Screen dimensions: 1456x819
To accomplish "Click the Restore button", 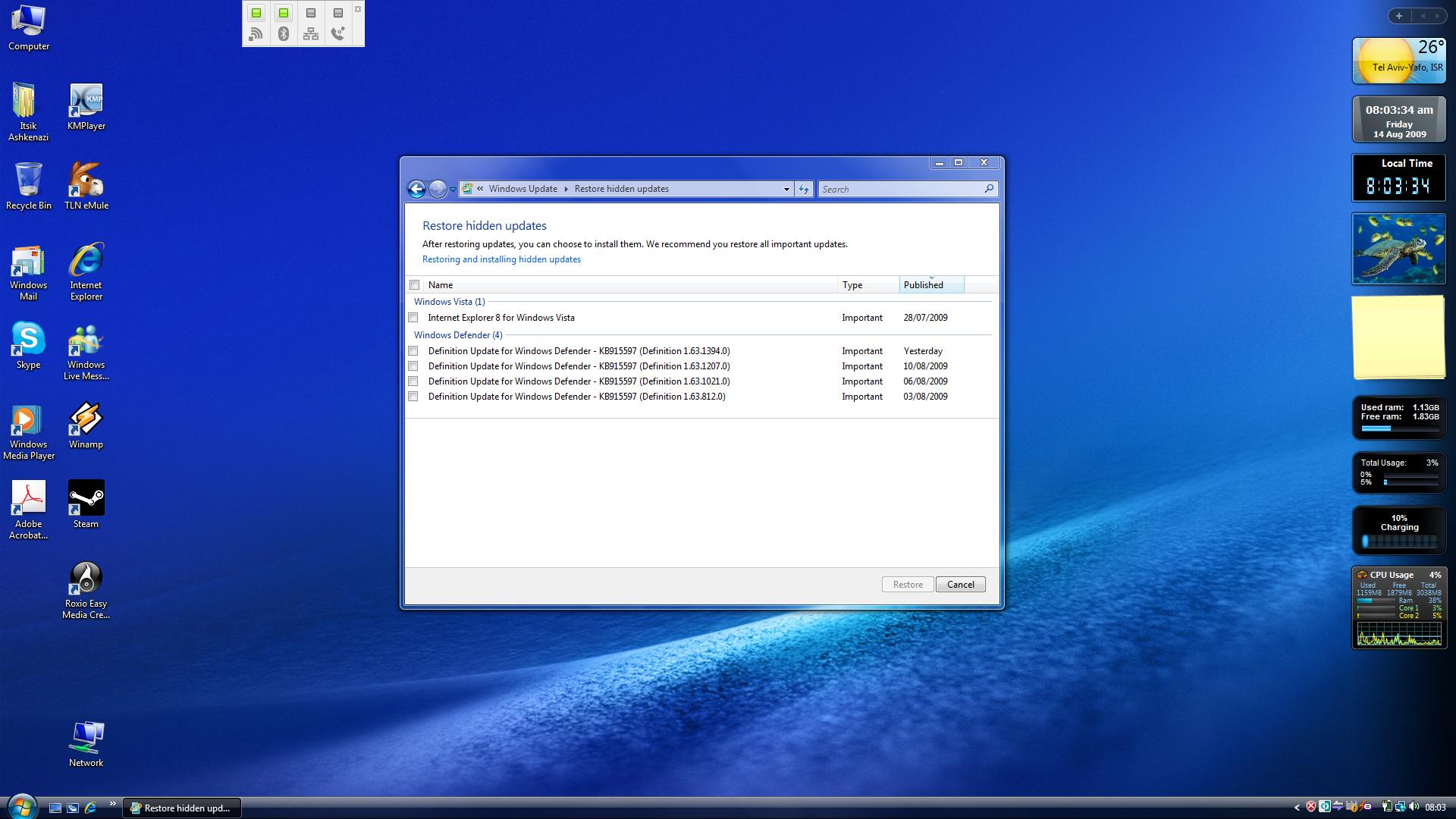I will click(908, 585).
